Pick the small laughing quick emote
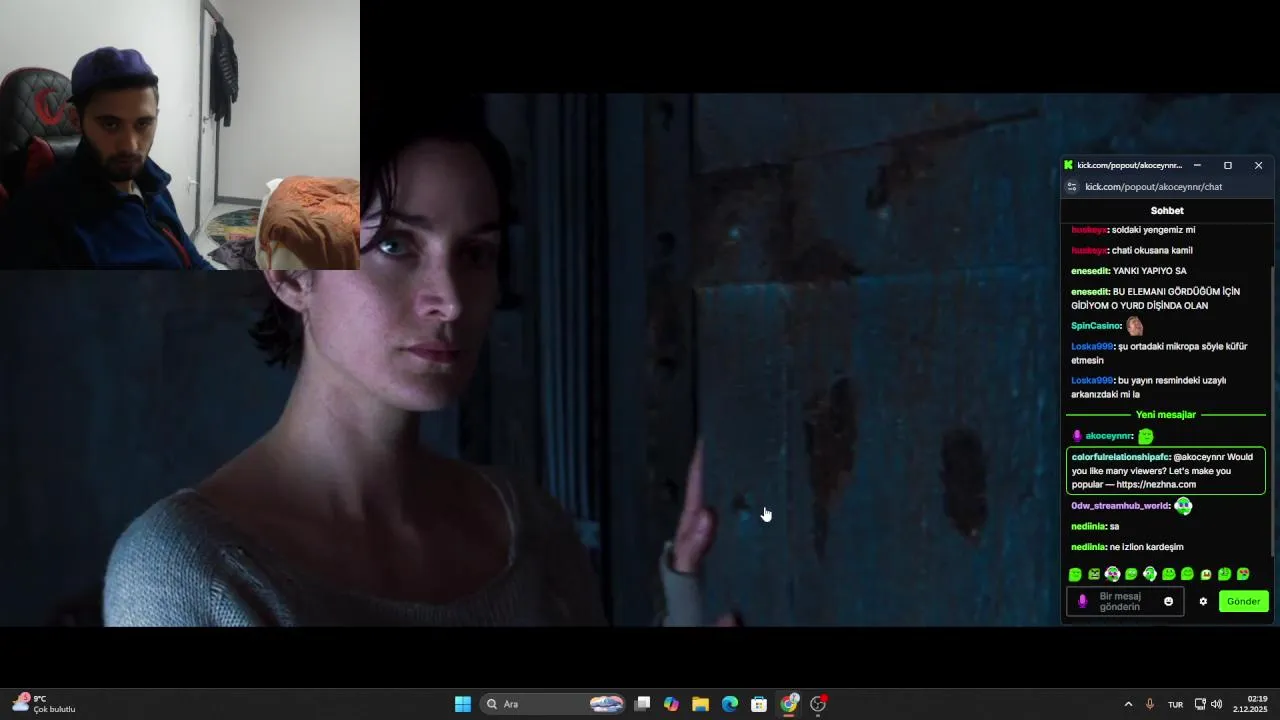 [1206, 575]
